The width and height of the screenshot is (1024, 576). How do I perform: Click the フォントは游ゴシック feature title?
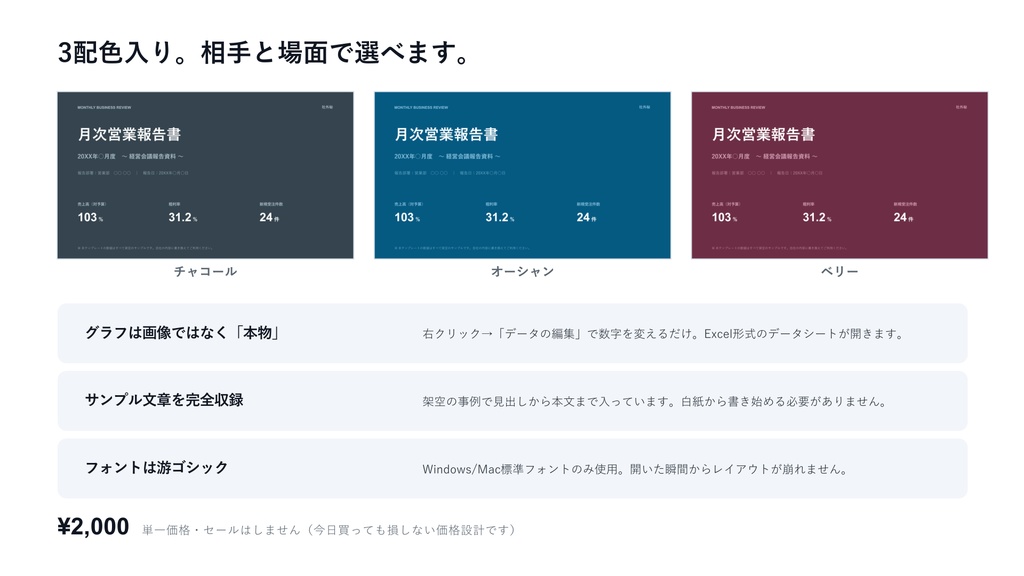157,468
